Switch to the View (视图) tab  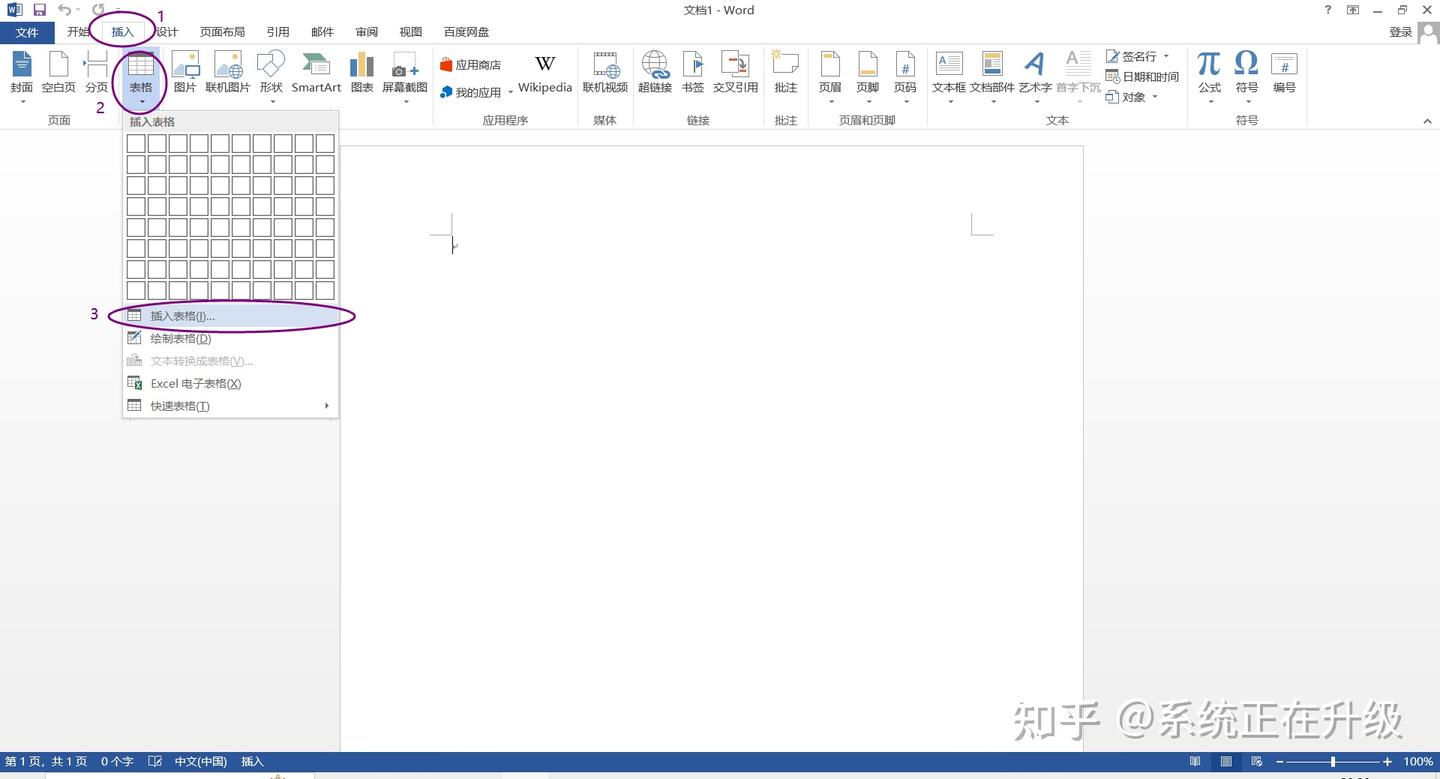(x=411, y=32)
